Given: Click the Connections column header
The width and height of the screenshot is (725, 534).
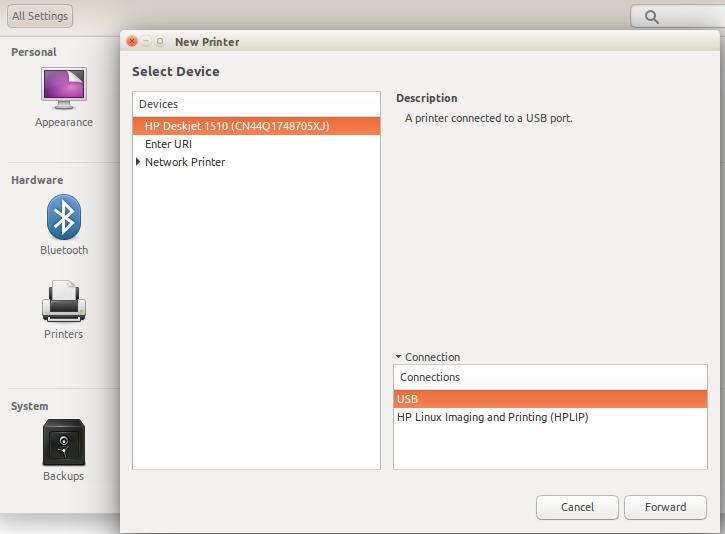Looking at the screenshot, I should [550, 377].
